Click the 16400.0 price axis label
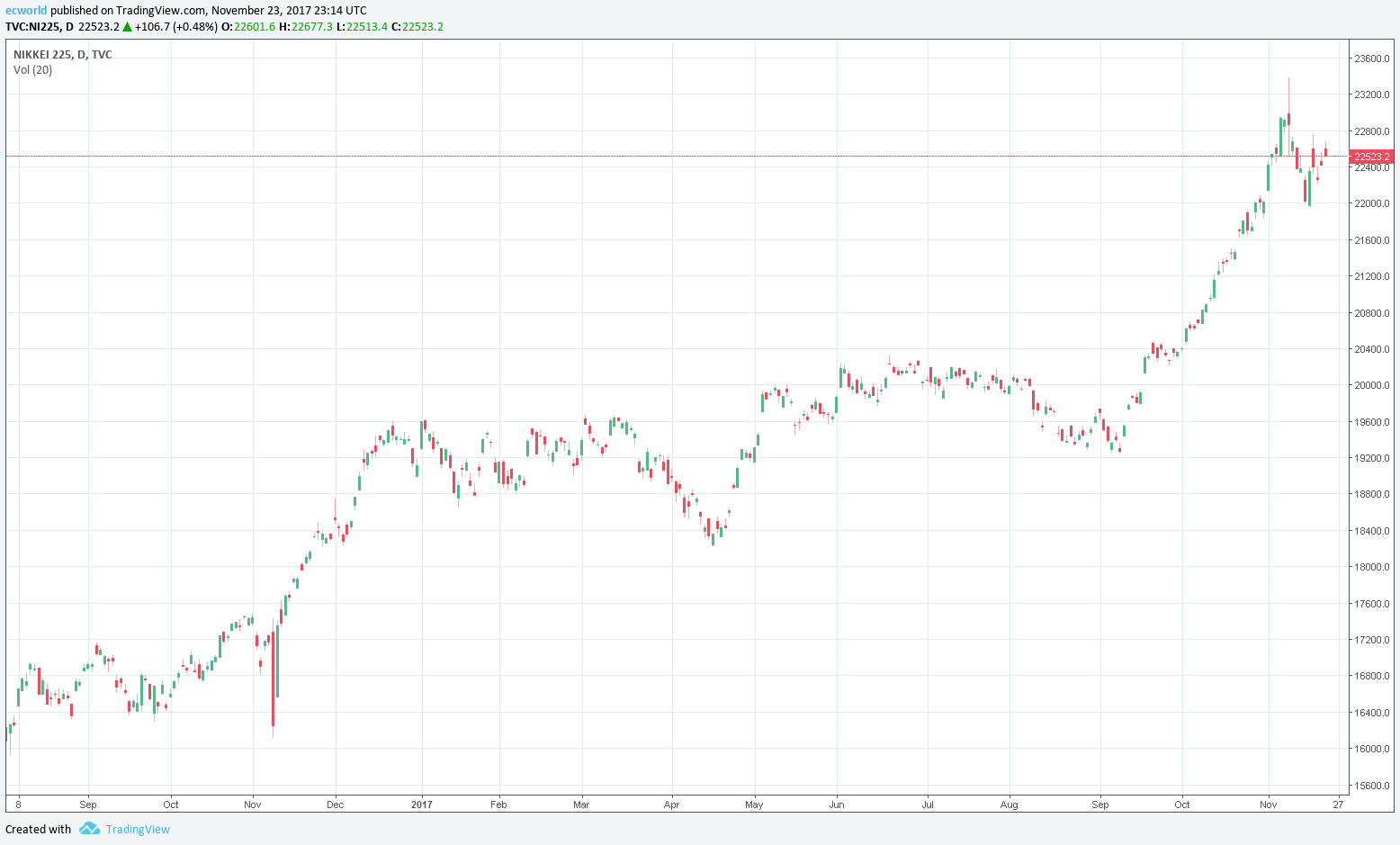 [1372, 713]
